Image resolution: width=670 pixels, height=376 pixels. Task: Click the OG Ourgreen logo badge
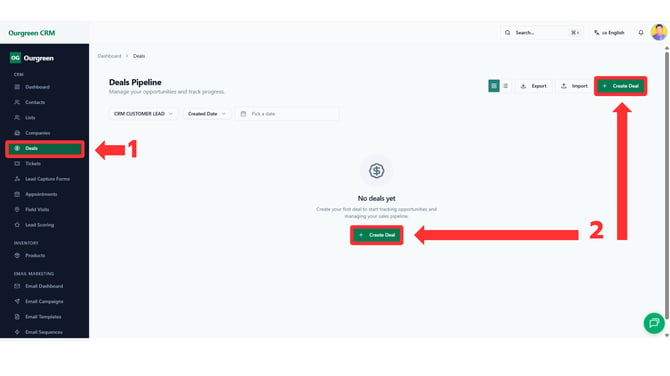15,58
